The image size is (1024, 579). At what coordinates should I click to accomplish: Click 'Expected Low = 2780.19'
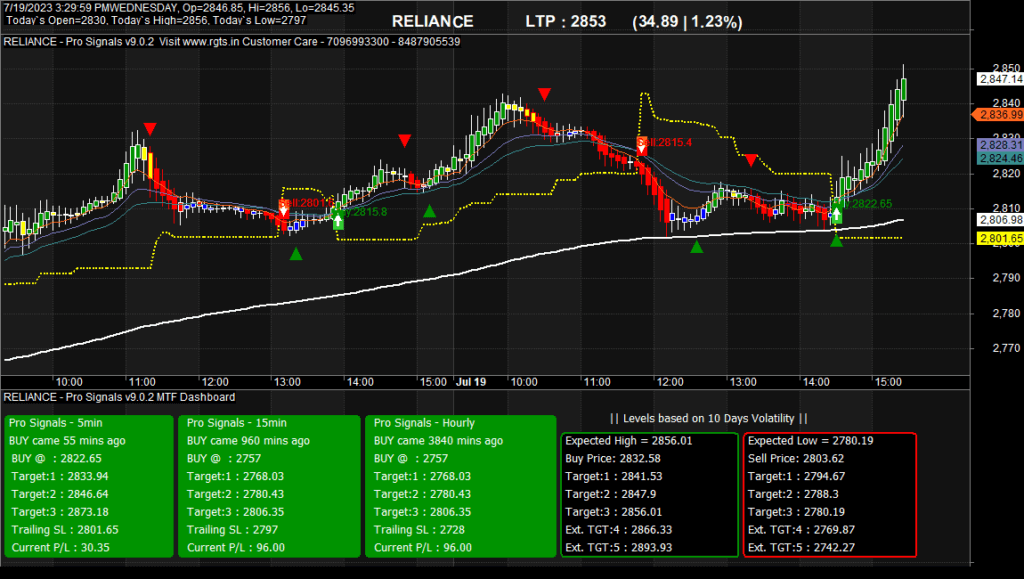(810, 441)
